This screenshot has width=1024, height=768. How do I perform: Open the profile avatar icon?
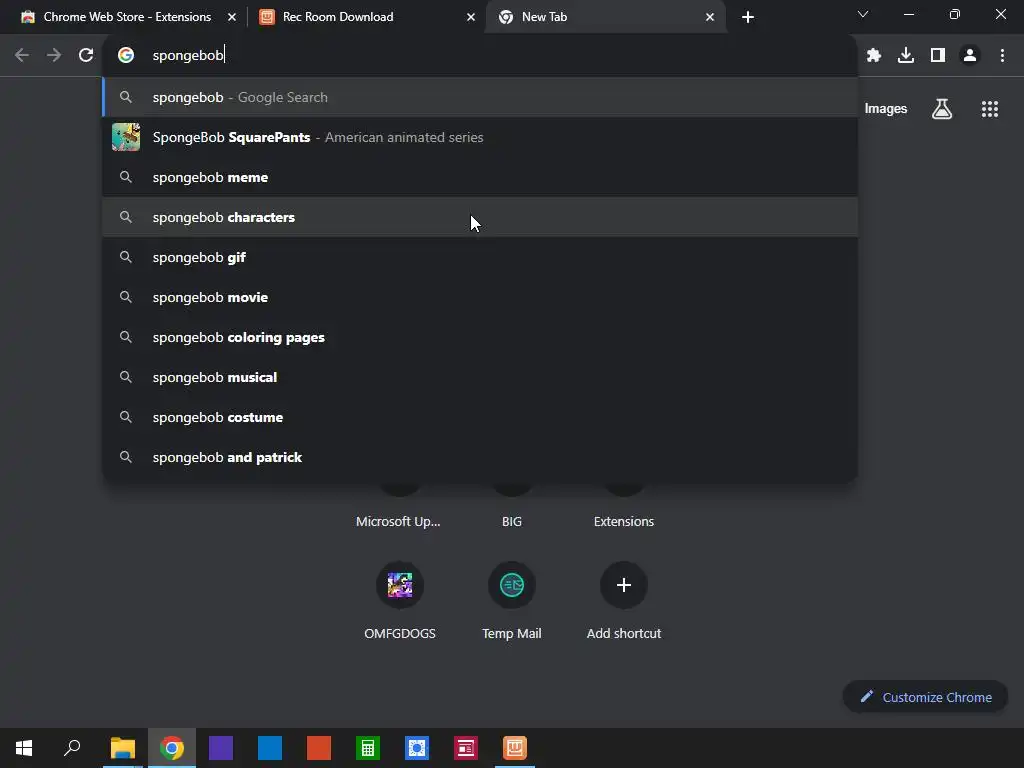(x=970, y=56)
